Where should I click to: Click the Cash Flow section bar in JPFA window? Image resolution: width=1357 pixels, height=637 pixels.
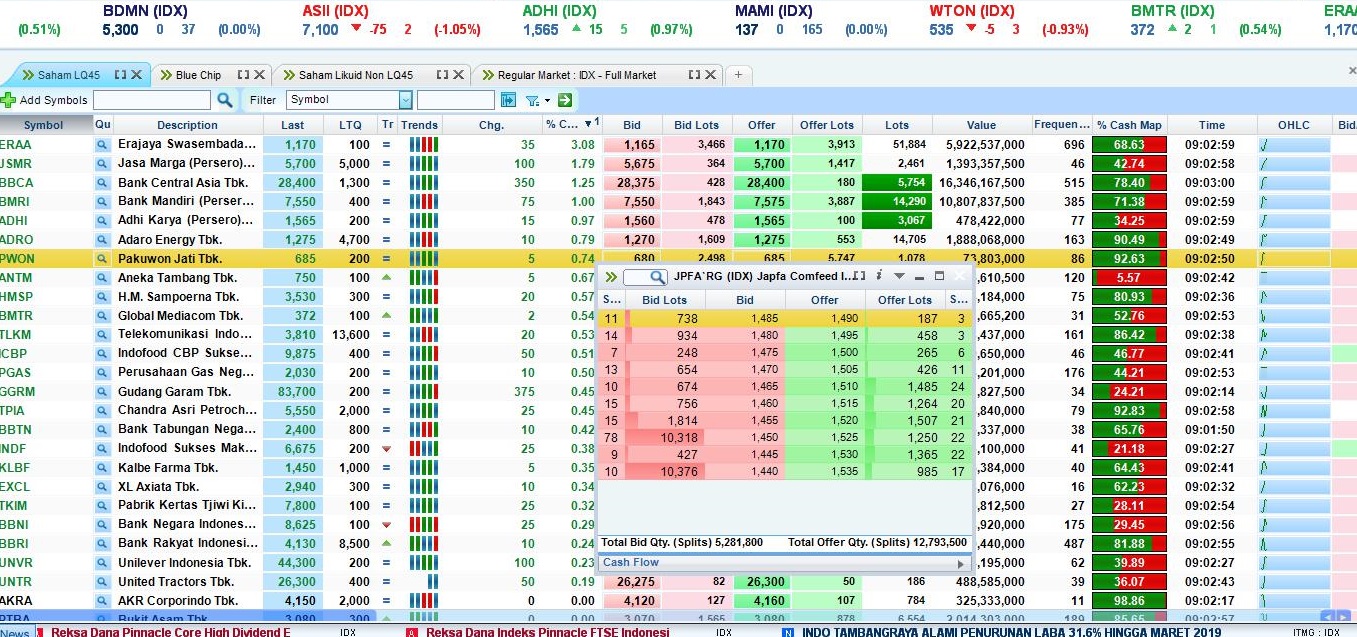(784, 563)
